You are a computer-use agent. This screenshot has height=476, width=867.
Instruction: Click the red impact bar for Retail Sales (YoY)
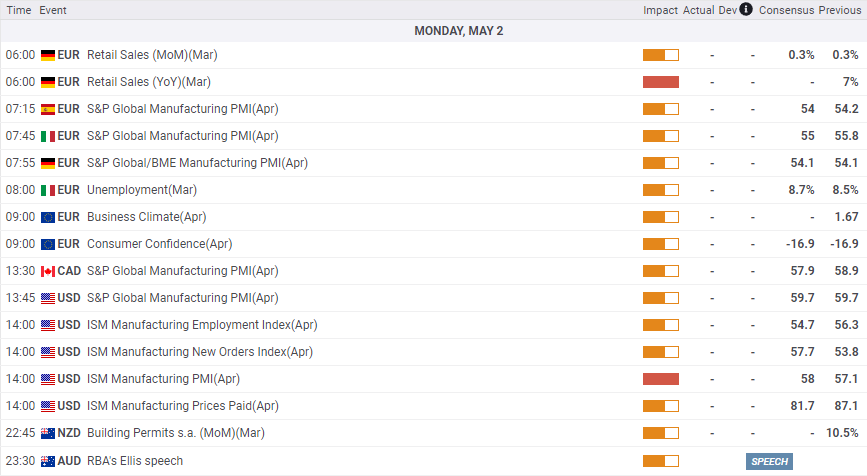tap(660, 82)
